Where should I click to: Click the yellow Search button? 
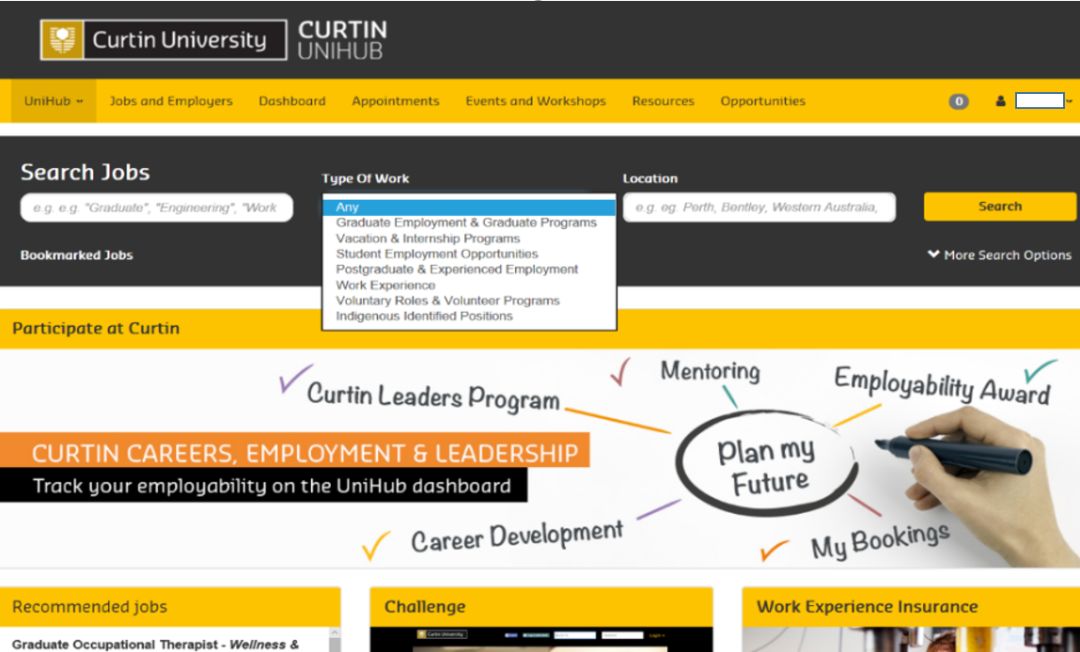[999, 207]
